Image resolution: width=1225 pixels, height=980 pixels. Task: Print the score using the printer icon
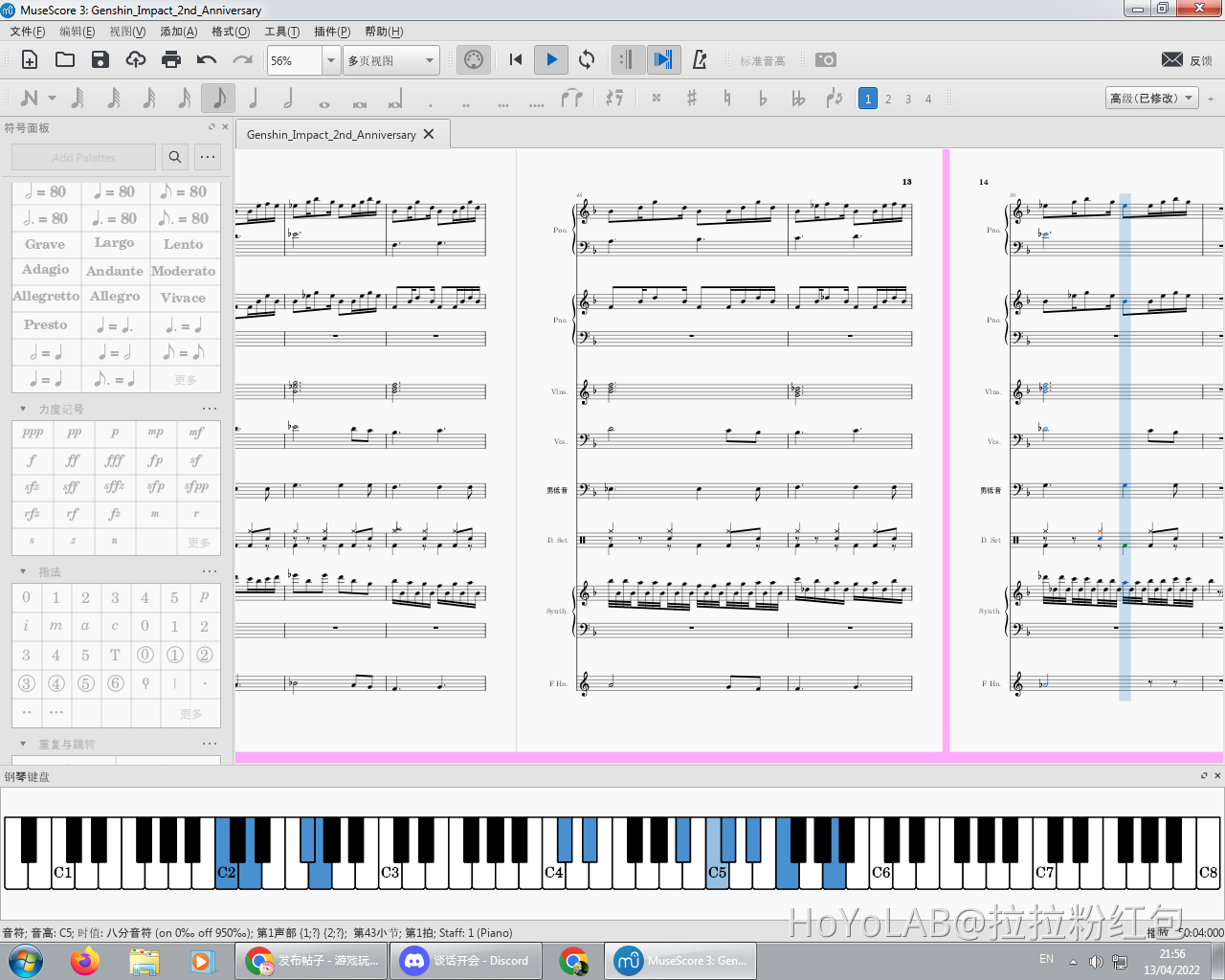(x=171, y=59)
